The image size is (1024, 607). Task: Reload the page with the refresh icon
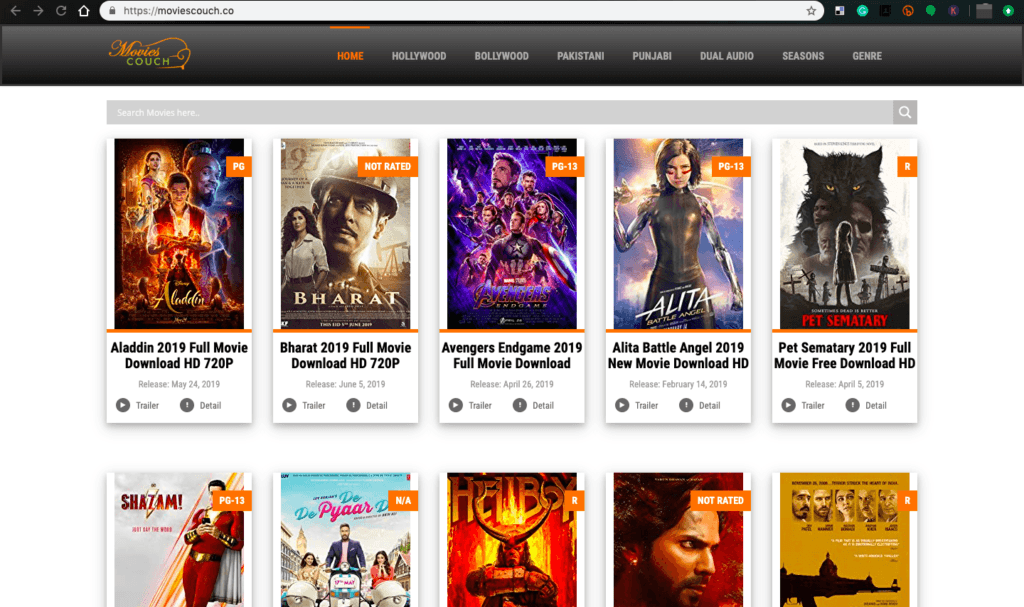61,10
